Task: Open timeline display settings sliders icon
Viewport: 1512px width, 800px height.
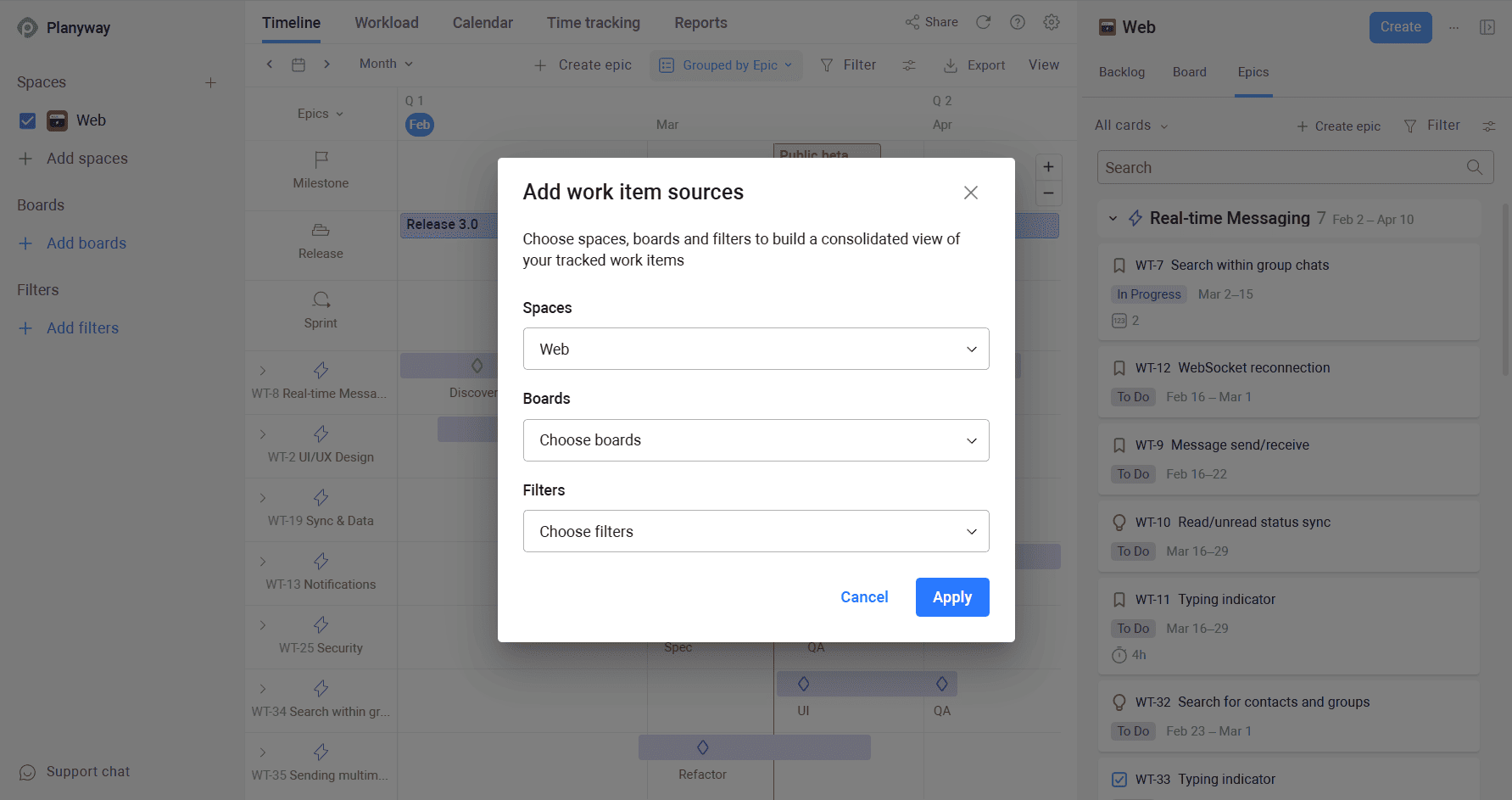Action: click(x=909, y=65)
